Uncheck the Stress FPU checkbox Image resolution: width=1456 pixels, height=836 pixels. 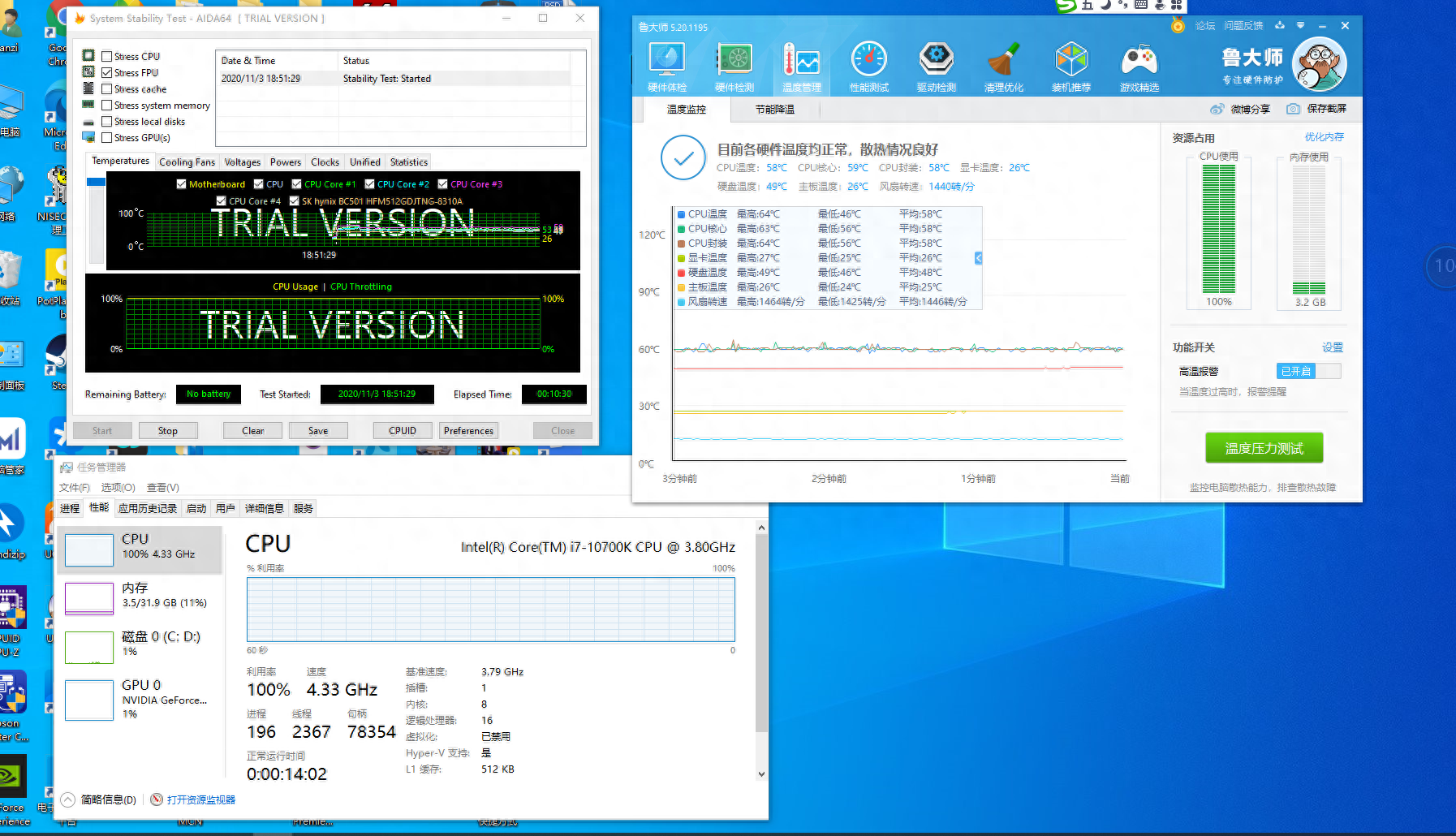click(x=106, y=72)
